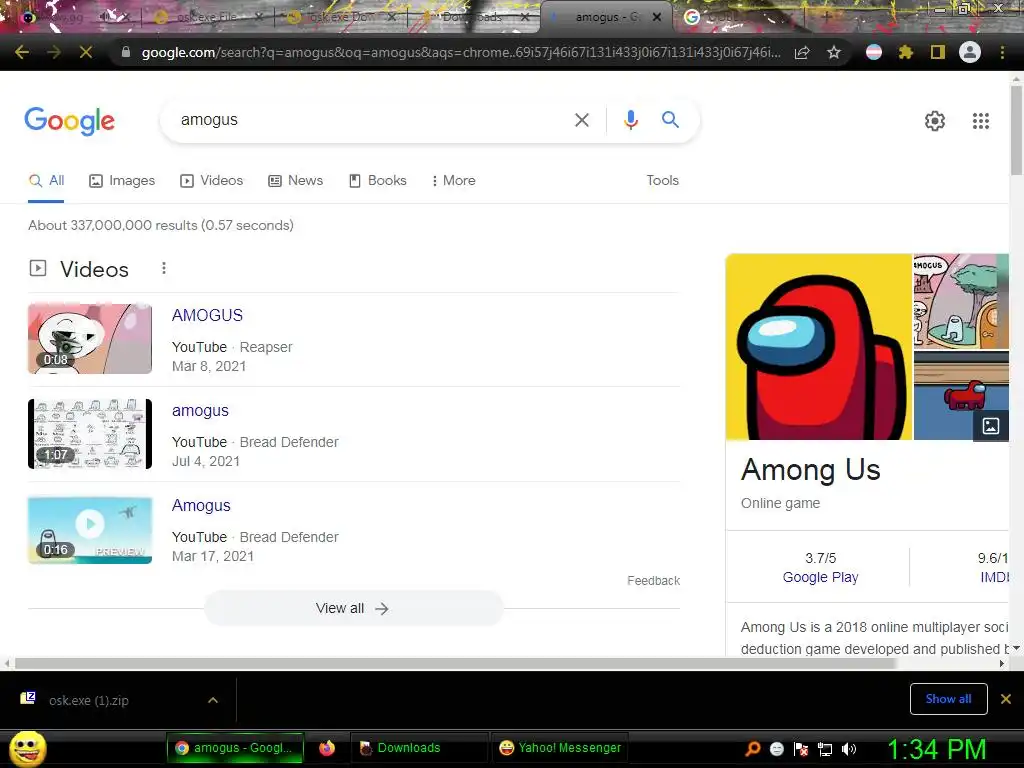
Task: Open the Chrome profile avatar menu
Action: point(970,52)
